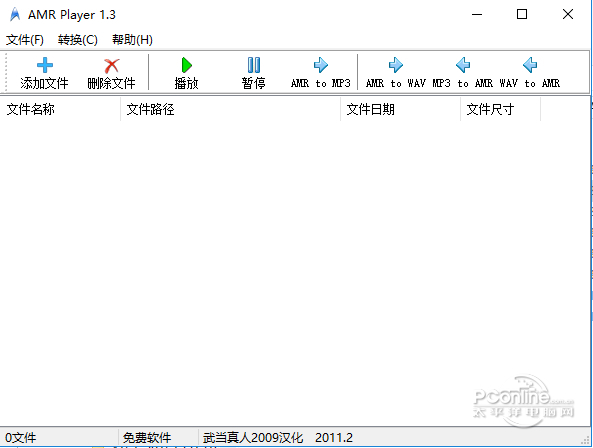The image size is (593, 448).
Task: Sort by the 文件尺寸 column header
Action: point(500,109)
